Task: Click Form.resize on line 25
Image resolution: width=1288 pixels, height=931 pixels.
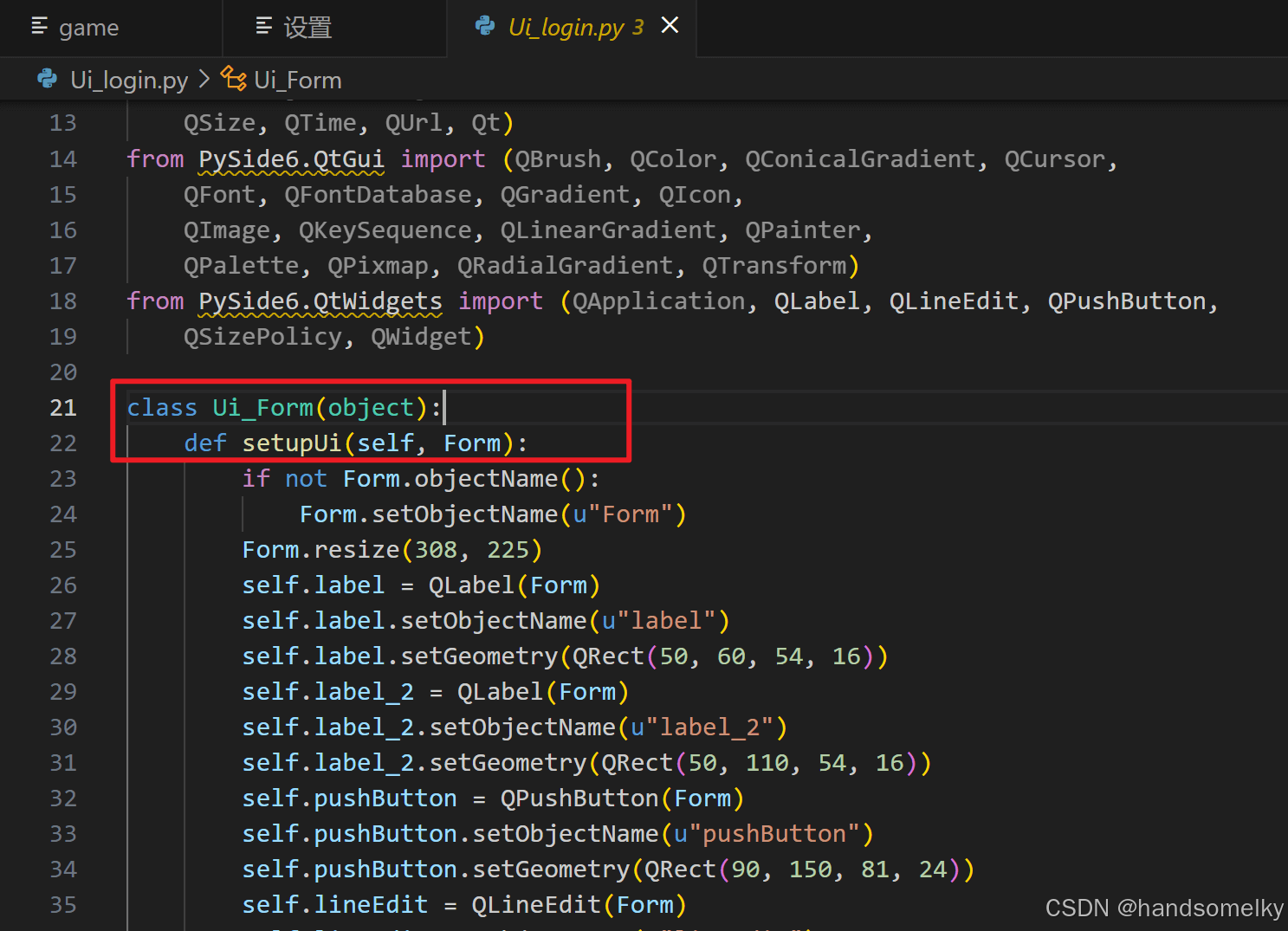Action: click(x=320, y=550)
